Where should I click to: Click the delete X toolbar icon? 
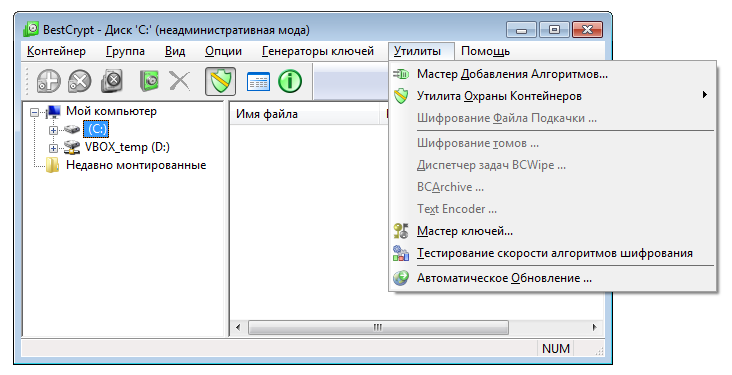click(180, 81)
